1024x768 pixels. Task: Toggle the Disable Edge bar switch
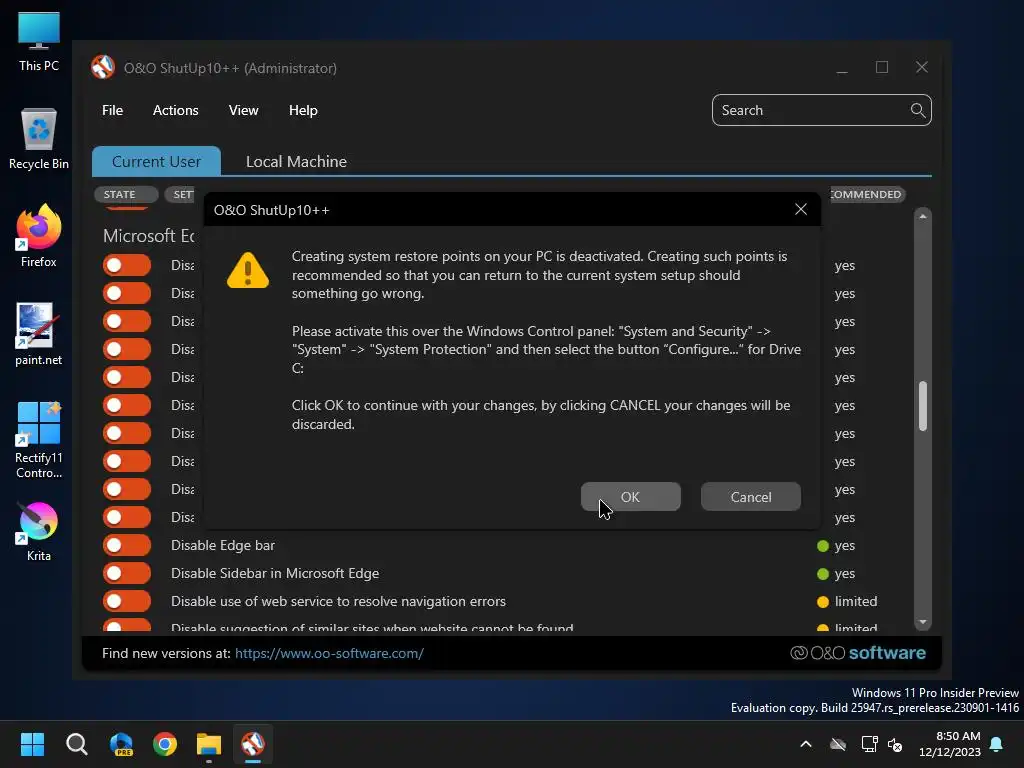[127, 545]
